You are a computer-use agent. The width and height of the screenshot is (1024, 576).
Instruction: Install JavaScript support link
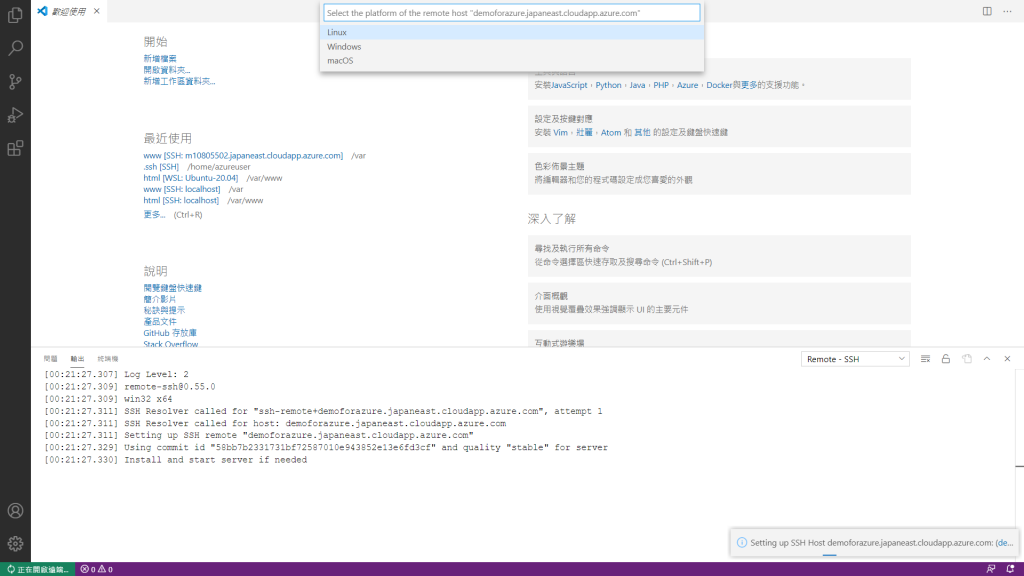pyautogui.click(x=569, y=85)
